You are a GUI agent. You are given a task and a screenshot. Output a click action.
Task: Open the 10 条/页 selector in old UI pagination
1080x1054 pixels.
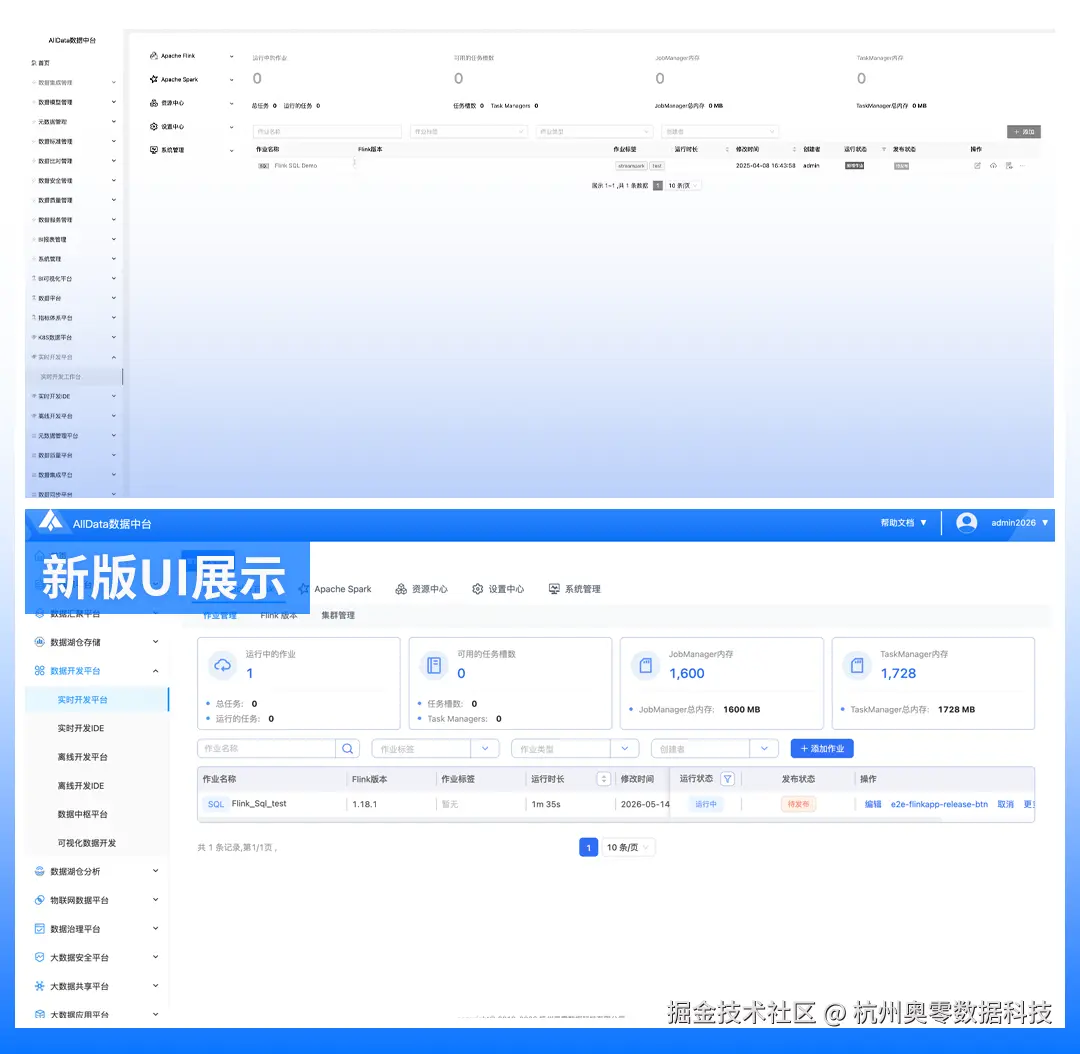click(685, 185)
